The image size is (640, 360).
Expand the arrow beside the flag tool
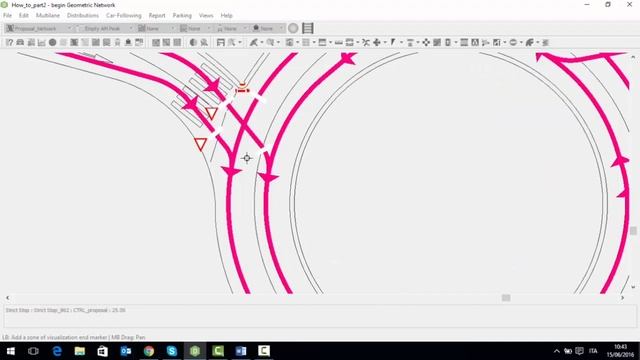click(401, 42)
